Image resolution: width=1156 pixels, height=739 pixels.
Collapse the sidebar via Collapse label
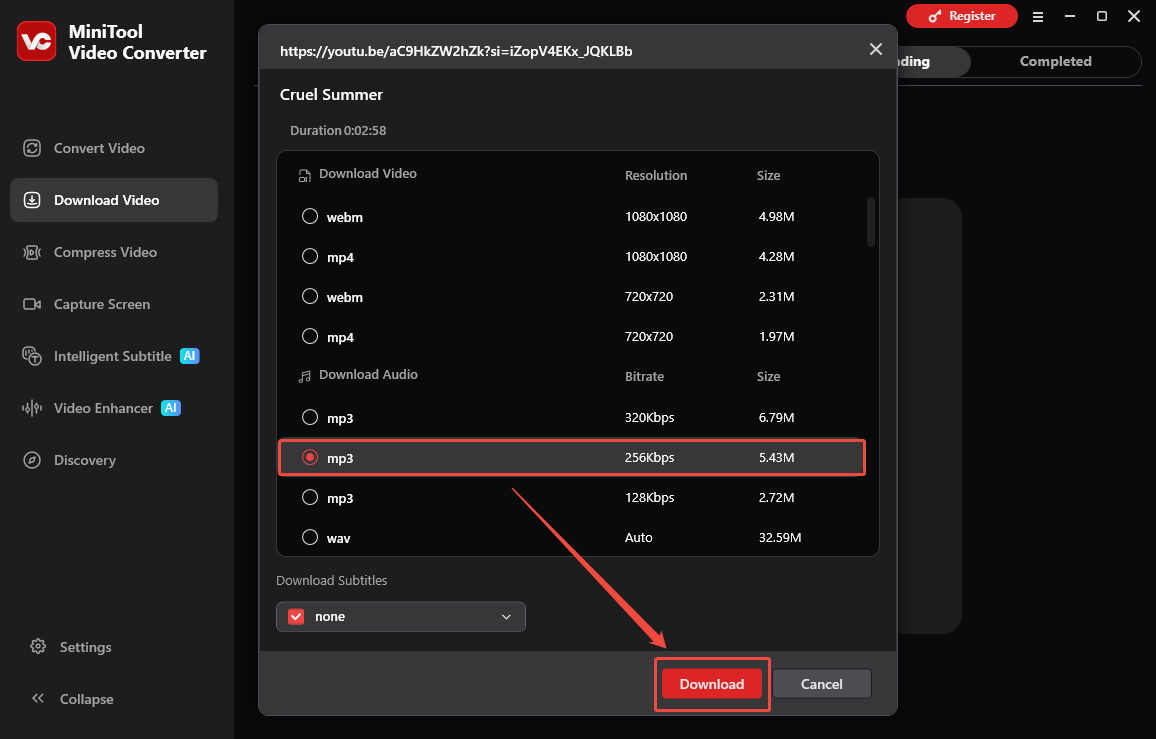coord(86,699)
